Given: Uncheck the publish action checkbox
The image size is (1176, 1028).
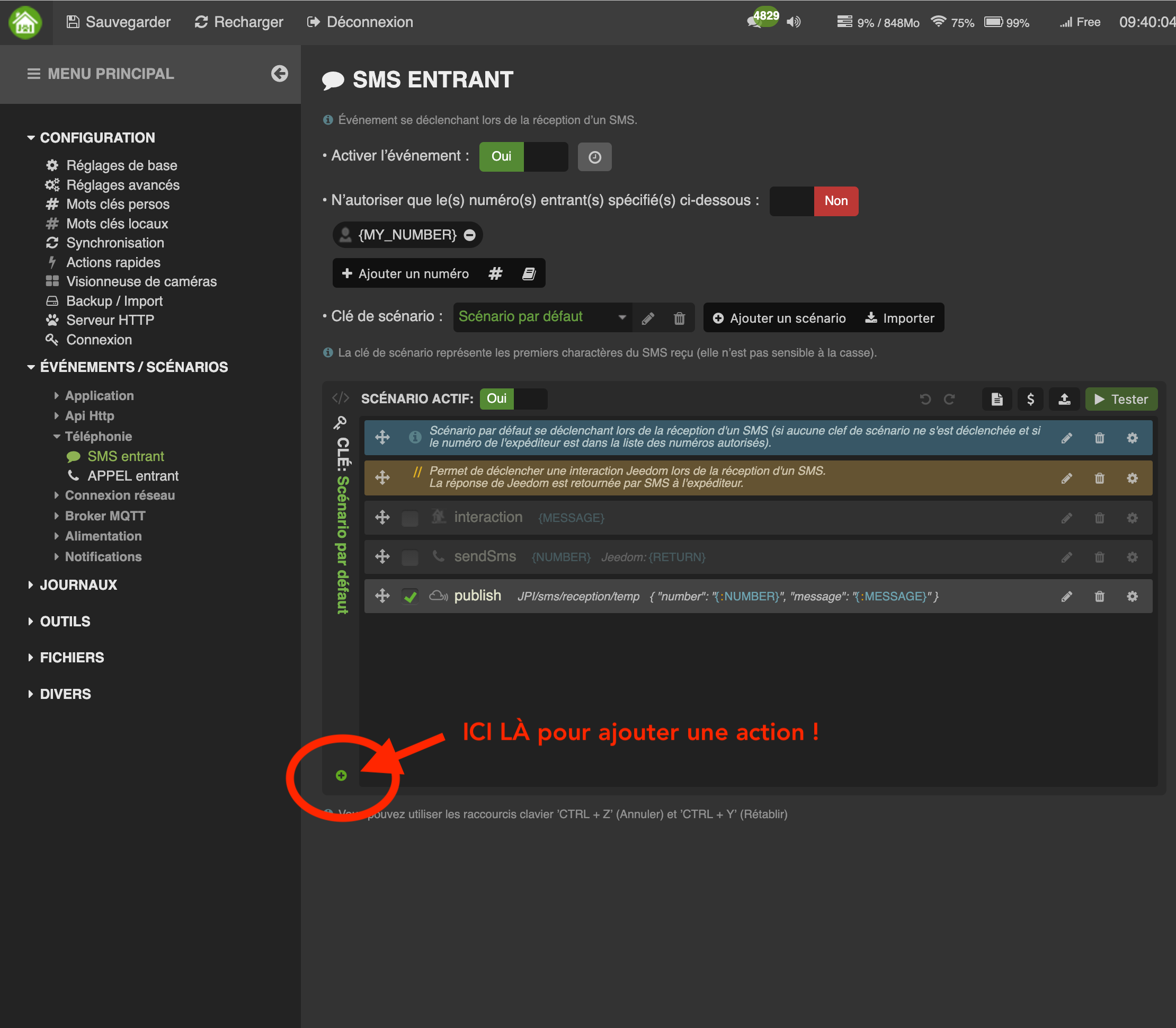Looking at the screenshot, I should tap(410, 597).
